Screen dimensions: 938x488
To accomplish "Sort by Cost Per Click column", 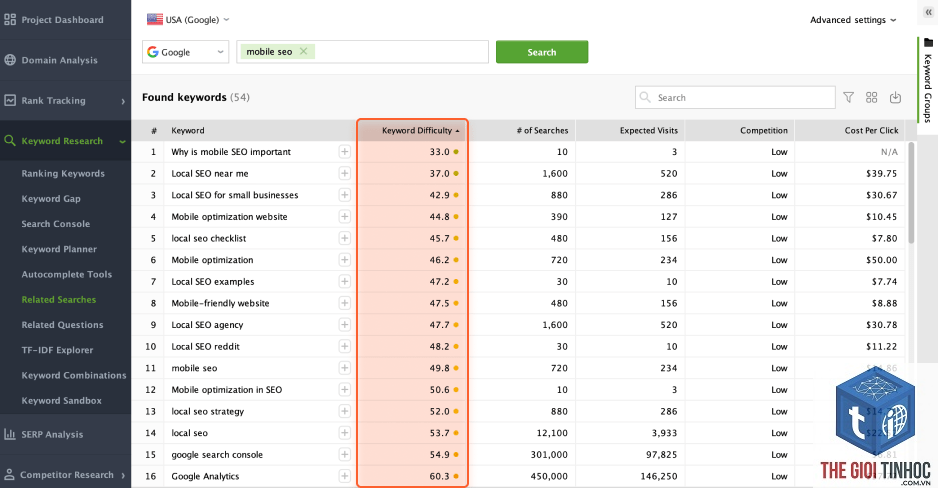I will tap(872, 130).
